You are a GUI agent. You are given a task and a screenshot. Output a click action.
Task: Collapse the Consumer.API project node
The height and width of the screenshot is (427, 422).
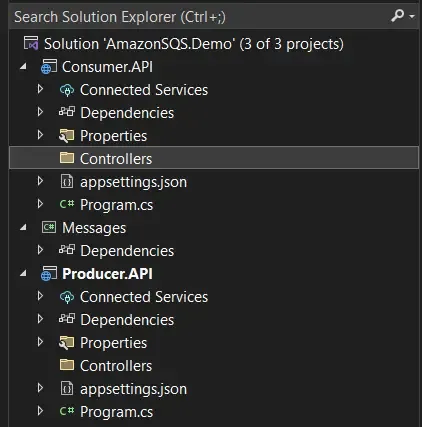[23, 67]
